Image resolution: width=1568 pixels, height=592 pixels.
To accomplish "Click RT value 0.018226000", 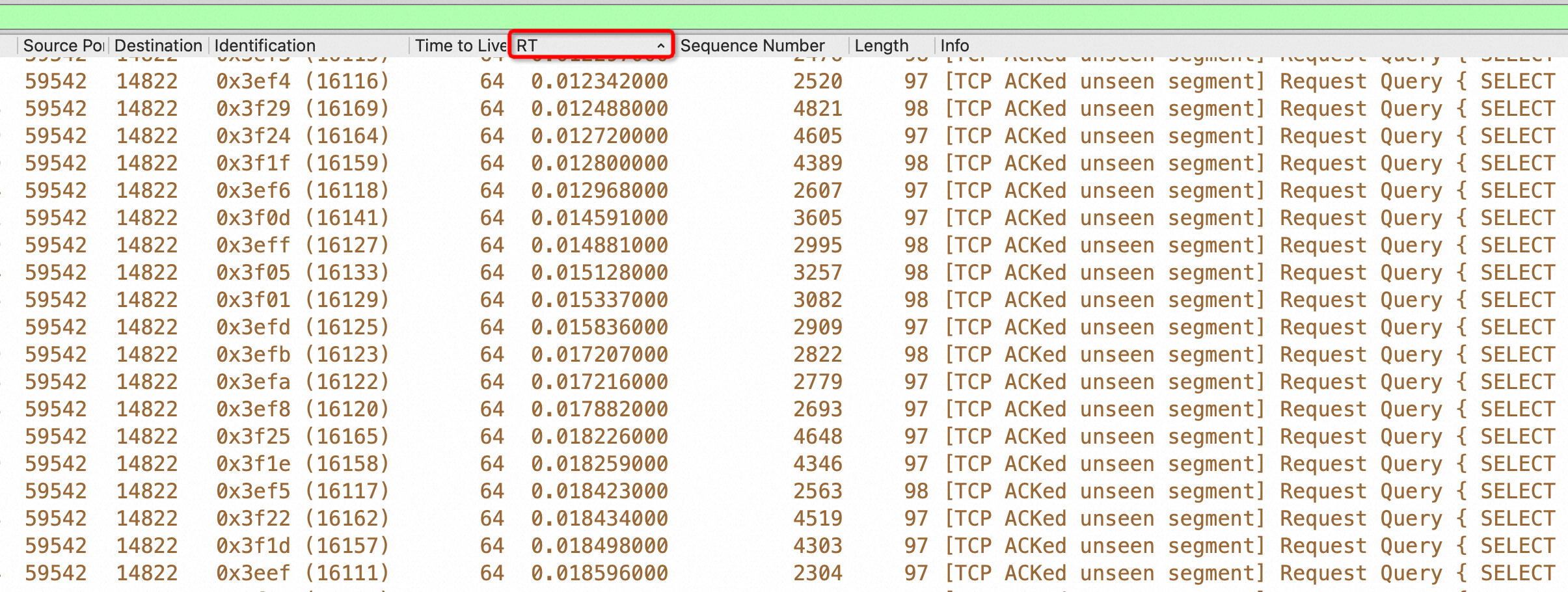I will (x=600, y=437).
